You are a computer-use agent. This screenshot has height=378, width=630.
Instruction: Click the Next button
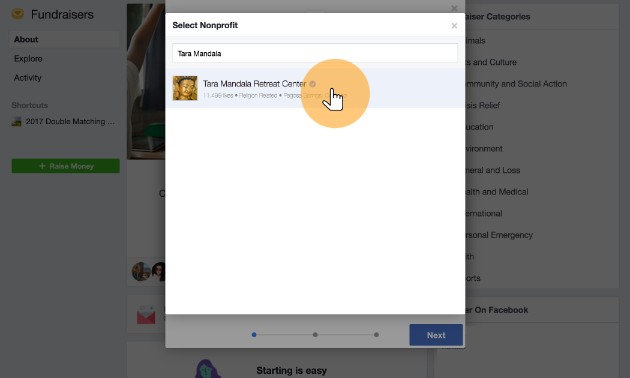coord(436,335)
